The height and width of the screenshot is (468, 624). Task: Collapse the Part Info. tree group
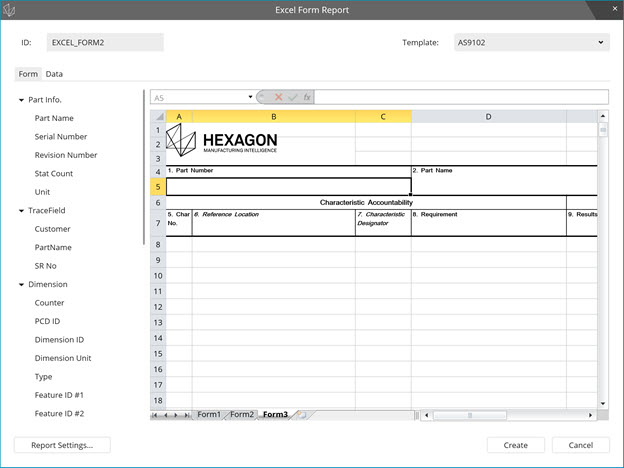coord(21,100)
